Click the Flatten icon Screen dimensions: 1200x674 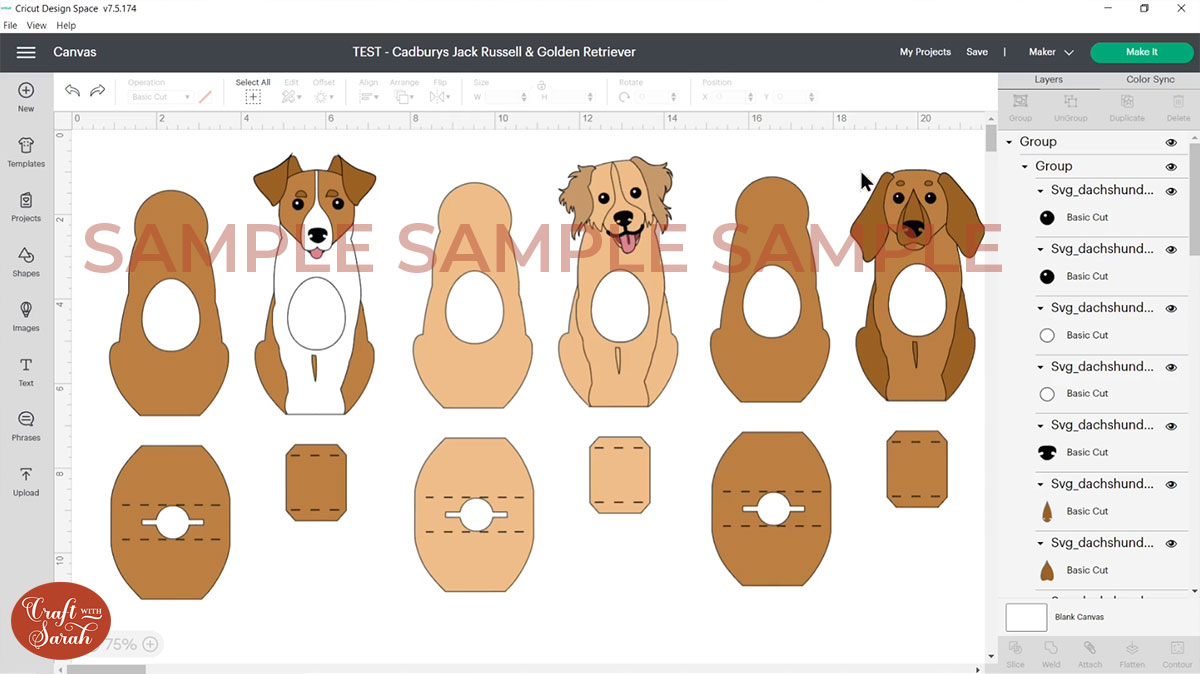(x=1132, y=655)
